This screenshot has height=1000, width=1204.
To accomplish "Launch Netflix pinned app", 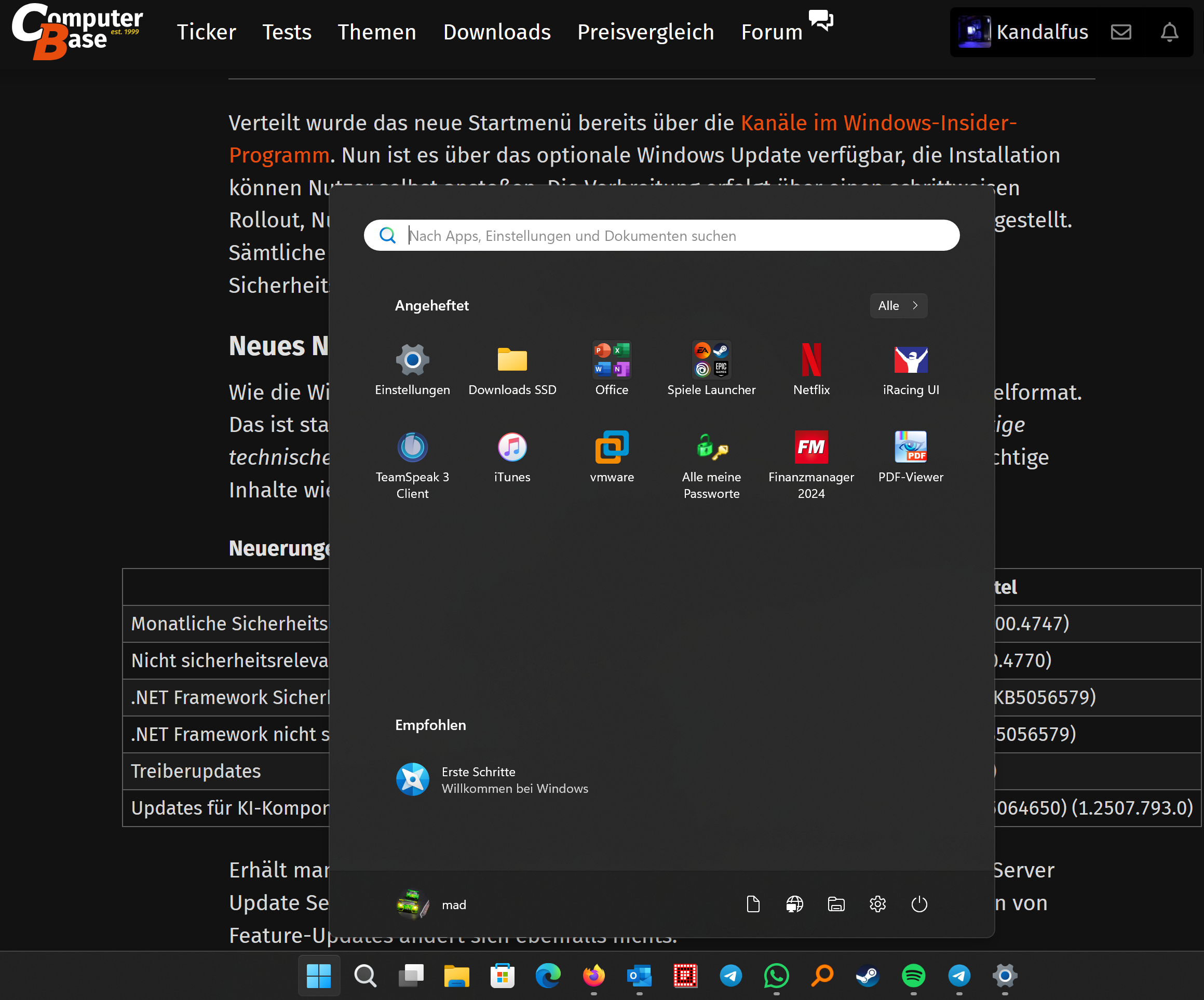I will (x=810, y=360).
